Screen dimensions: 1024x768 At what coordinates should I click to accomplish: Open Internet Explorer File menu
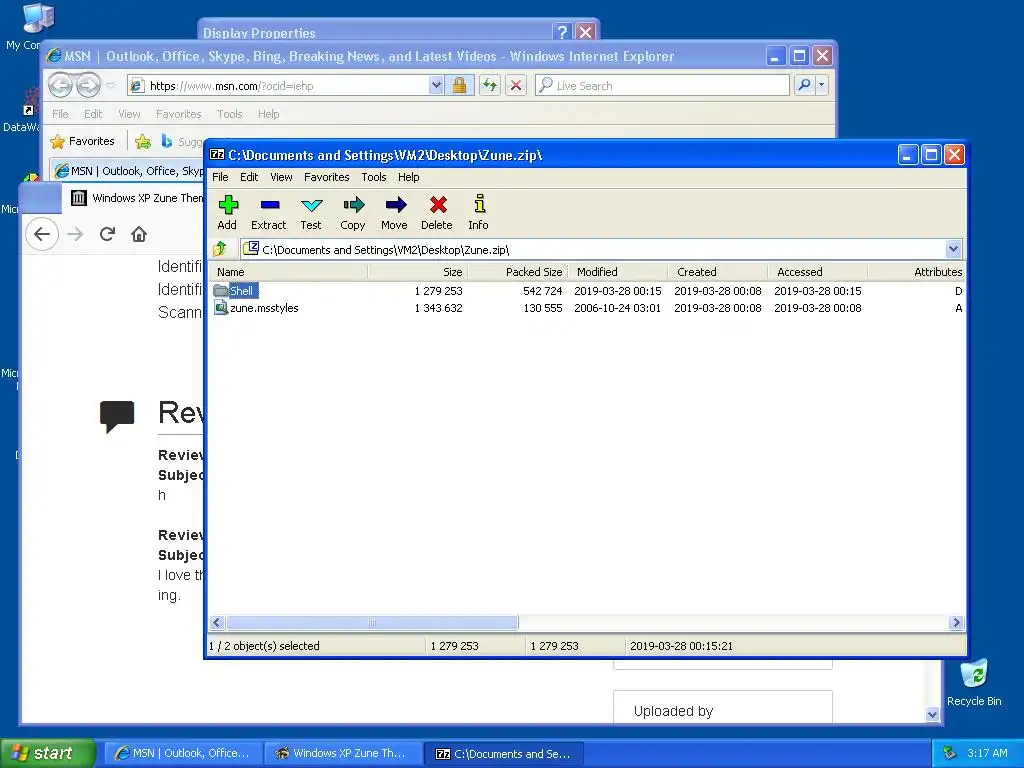[x=60, y=114]
